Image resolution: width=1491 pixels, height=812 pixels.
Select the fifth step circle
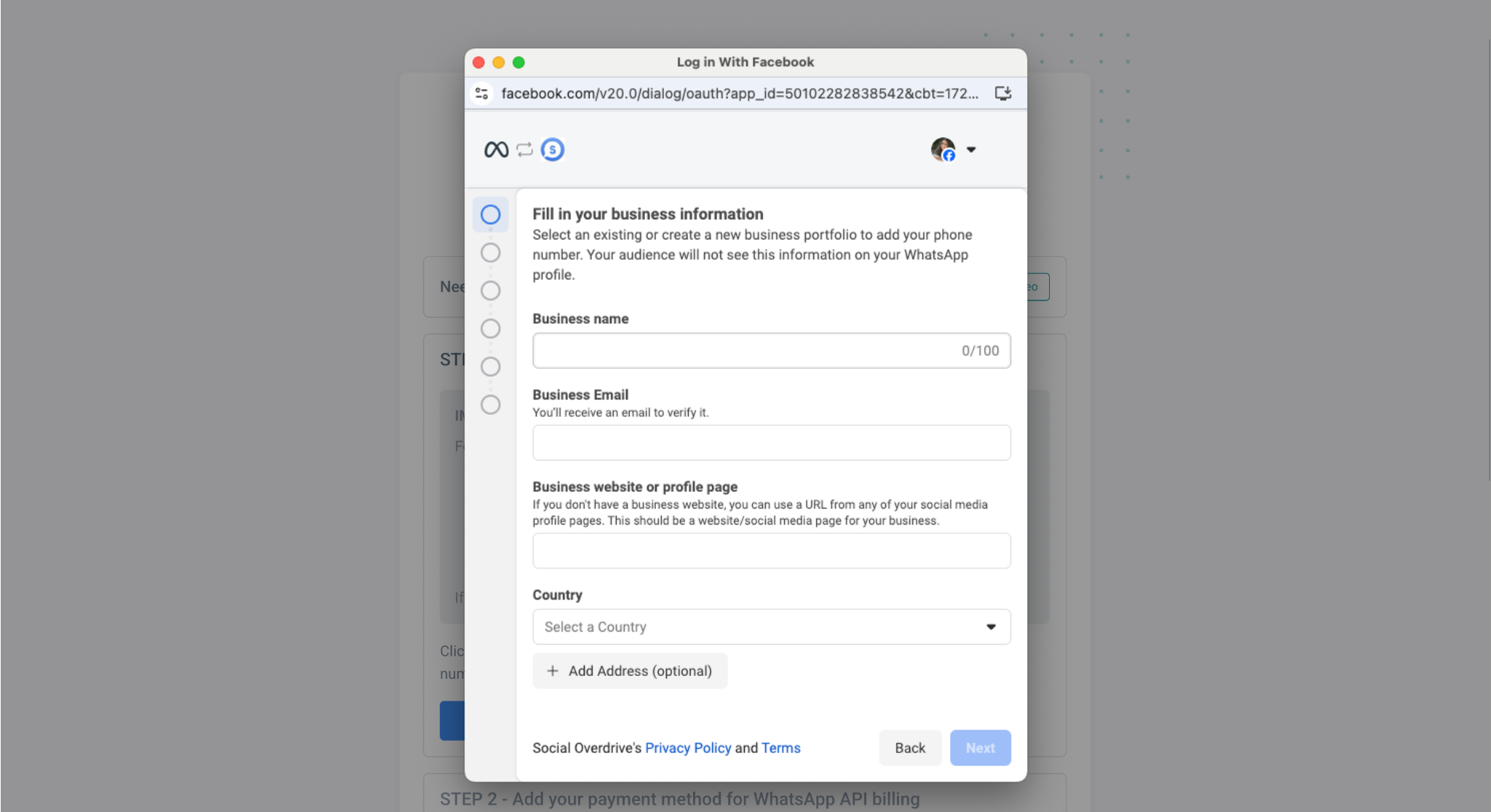click(x=491, y=366)
